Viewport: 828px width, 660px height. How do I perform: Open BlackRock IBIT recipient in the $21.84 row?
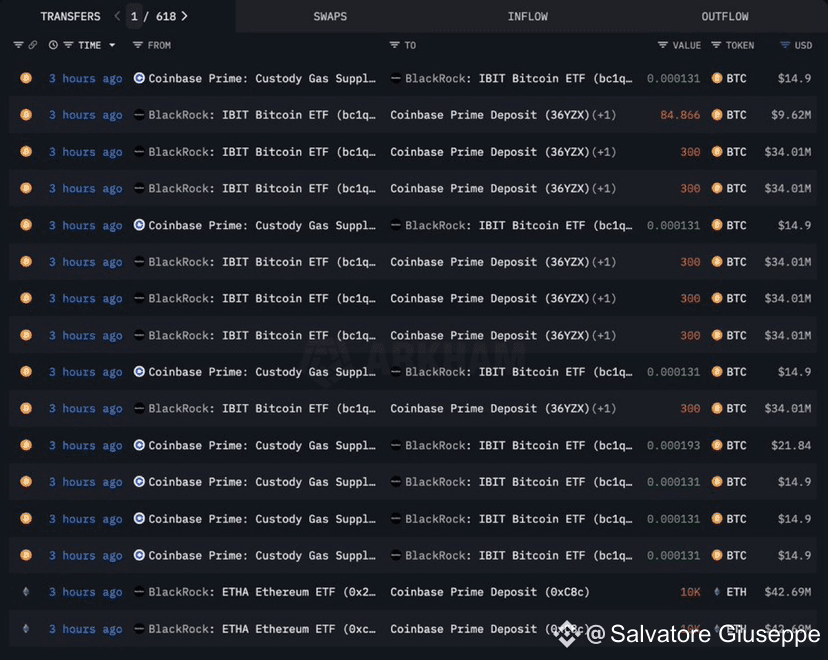[x=519, y=446]
